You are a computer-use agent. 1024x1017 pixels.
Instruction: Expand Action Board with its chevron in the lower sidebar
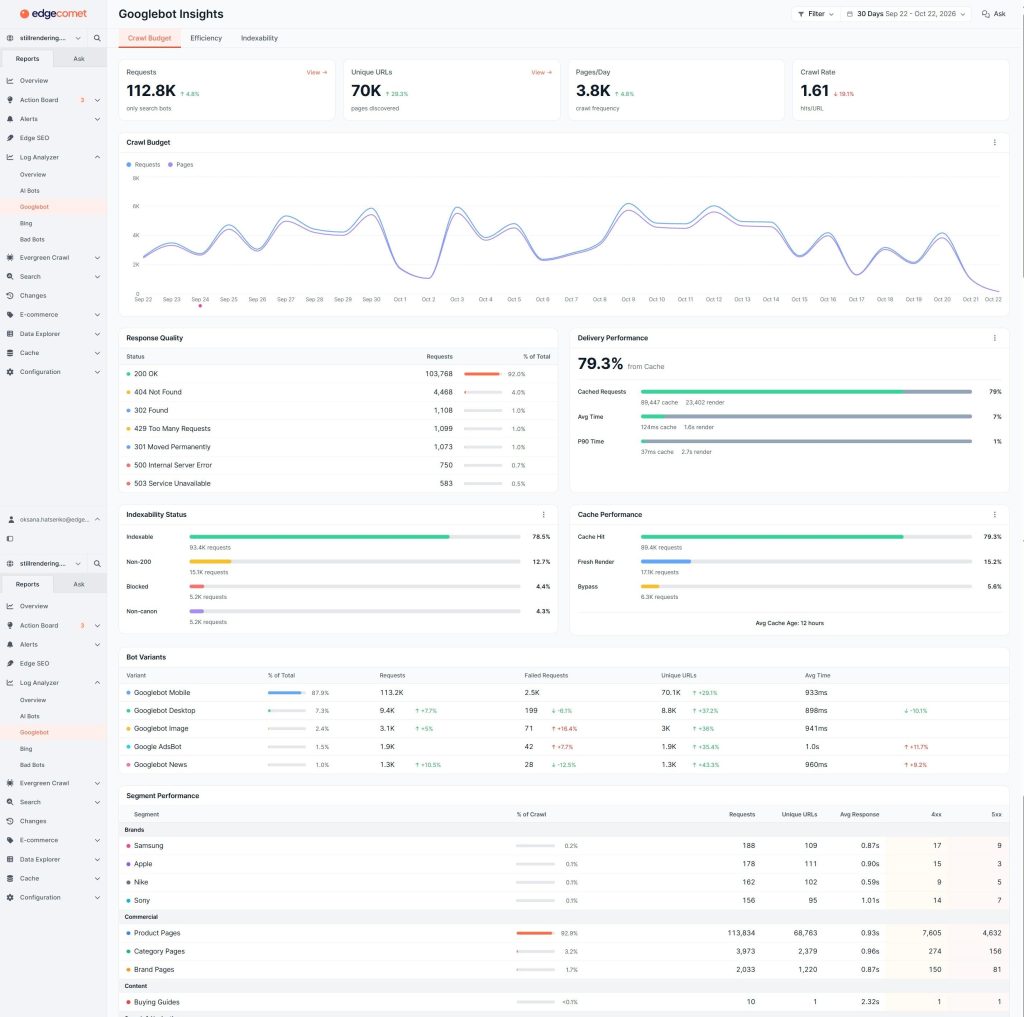pos(97,626)
